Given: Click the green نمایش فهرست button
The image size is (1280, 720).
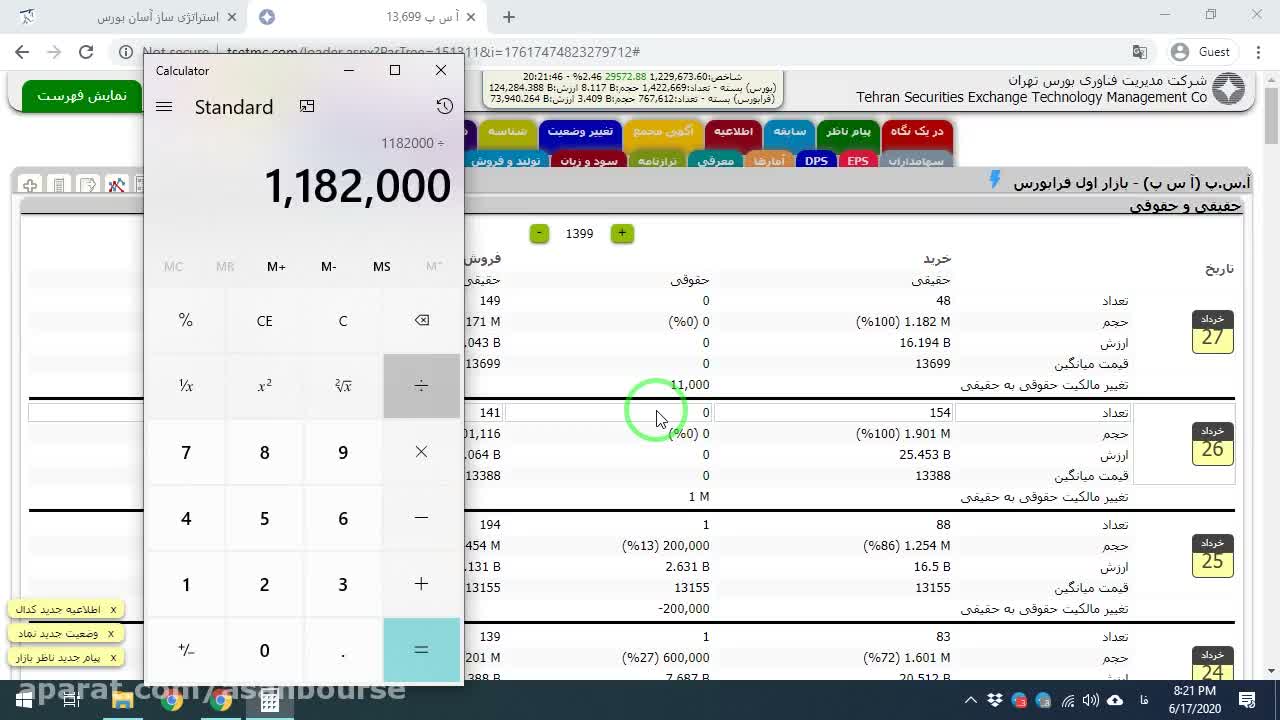Looking at the screenshot, I should tap(82, 95).
